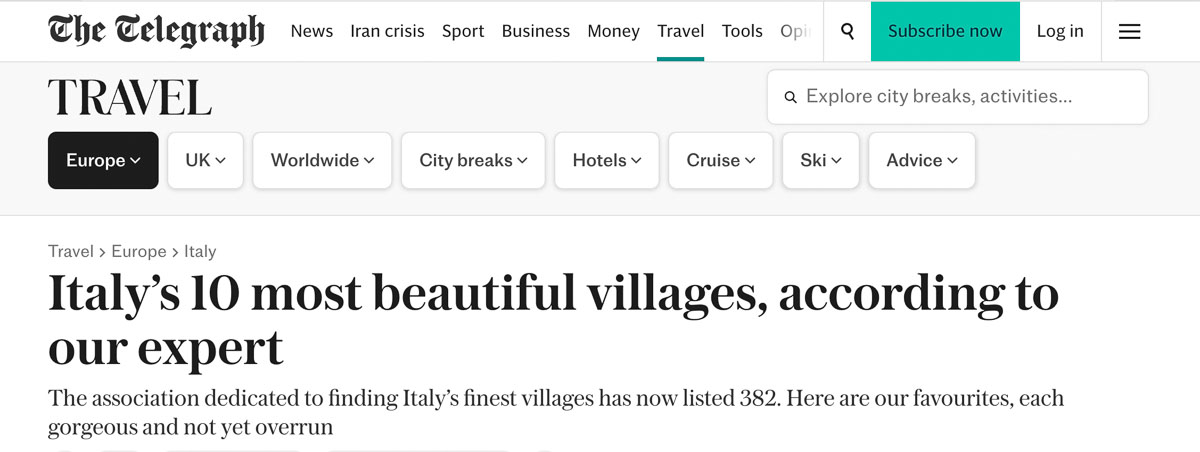Expand the Cruise dropdown

tap(721, 160)
